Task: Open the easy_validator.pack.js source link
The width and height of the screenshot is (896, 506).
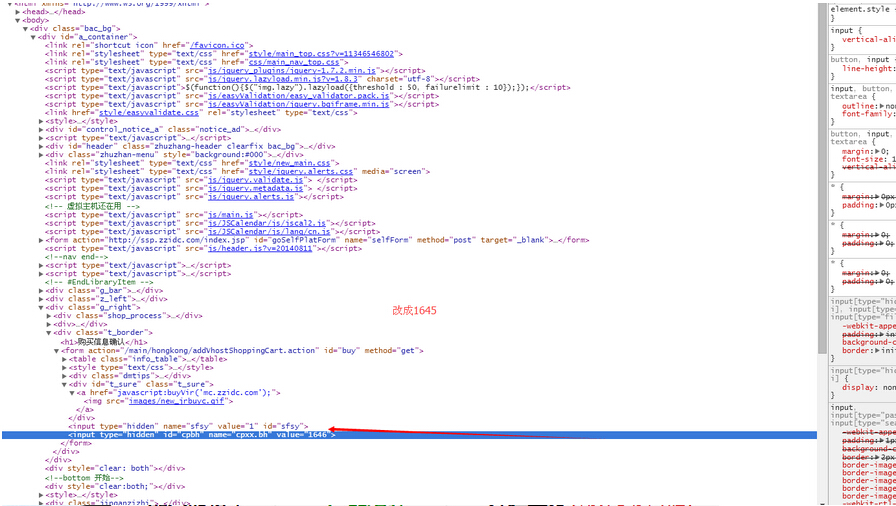Action: click(298, 96)
